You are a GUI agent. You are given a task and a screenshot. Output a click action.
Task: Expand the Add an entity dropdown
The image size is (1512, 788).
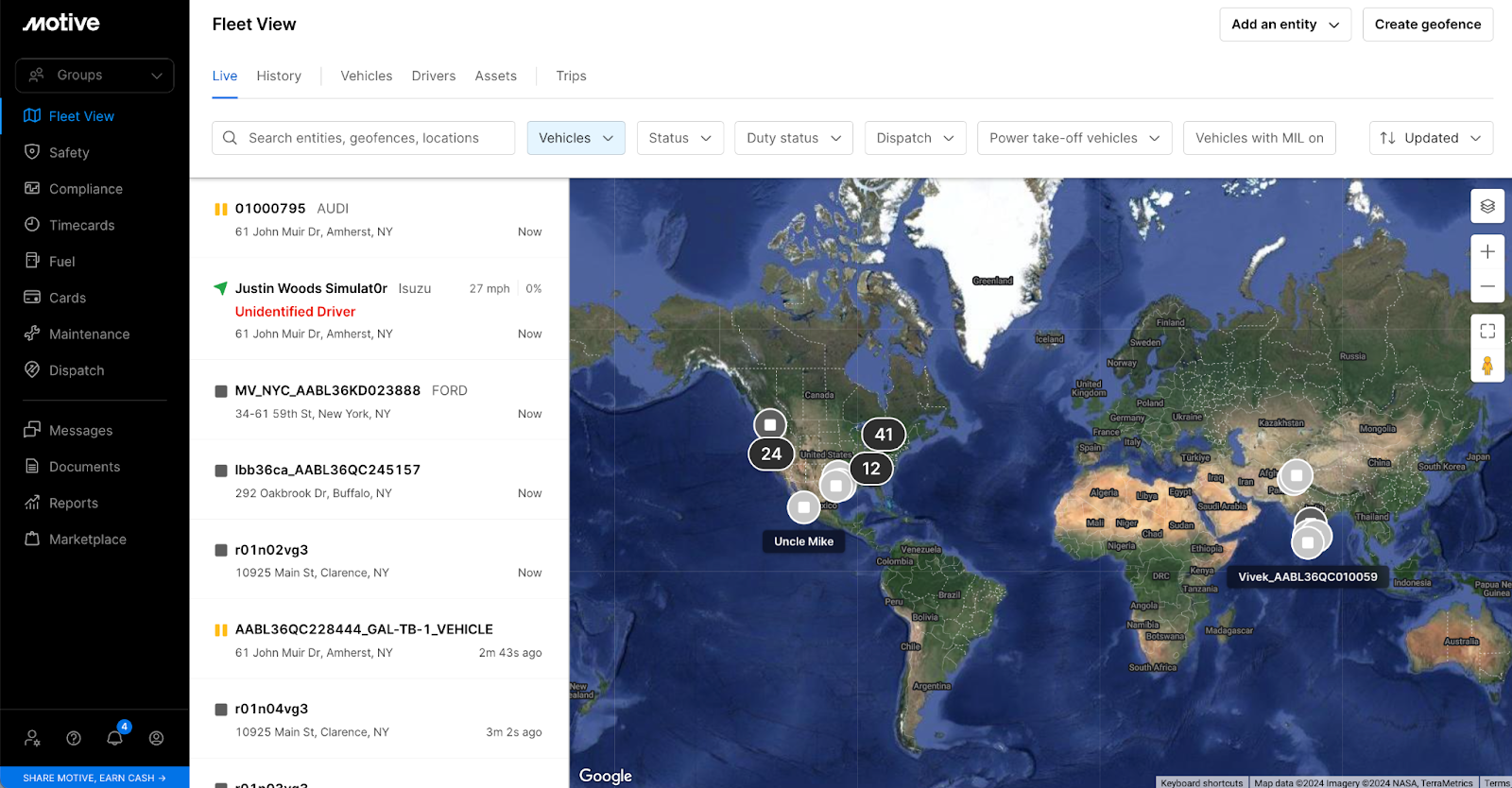pyautogui.click(x=1284, y=25)
